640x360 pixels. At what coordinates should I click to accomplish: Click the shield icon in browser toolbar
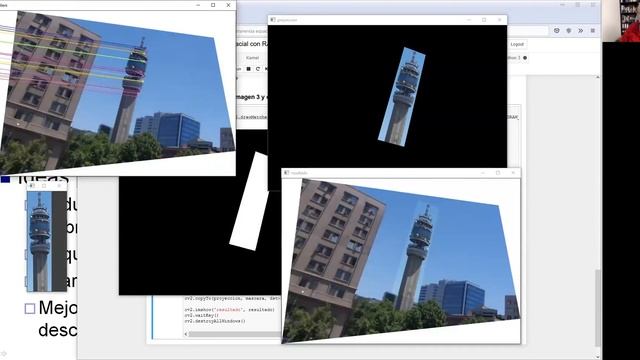pyautogui.click(x=569, y=31)
